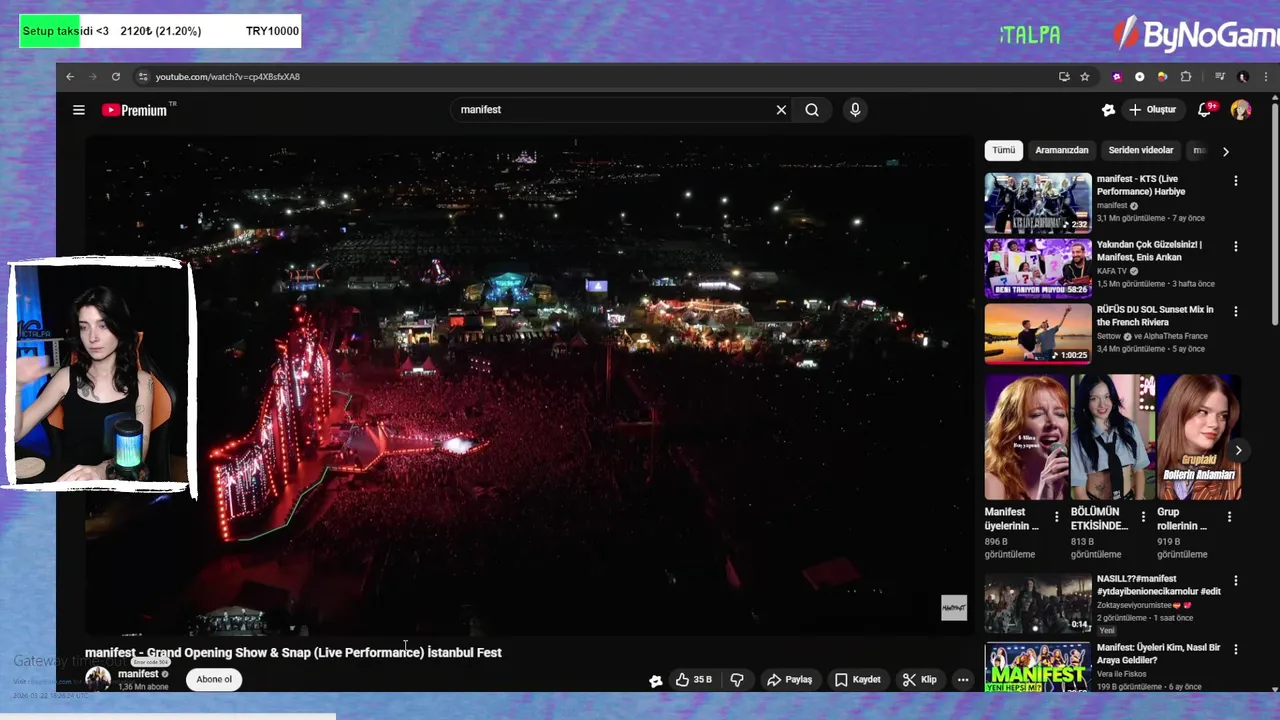This screenshot has height=720, width=1280.
Task: Go forward using browser forward arrow
Action: point(93,77)
